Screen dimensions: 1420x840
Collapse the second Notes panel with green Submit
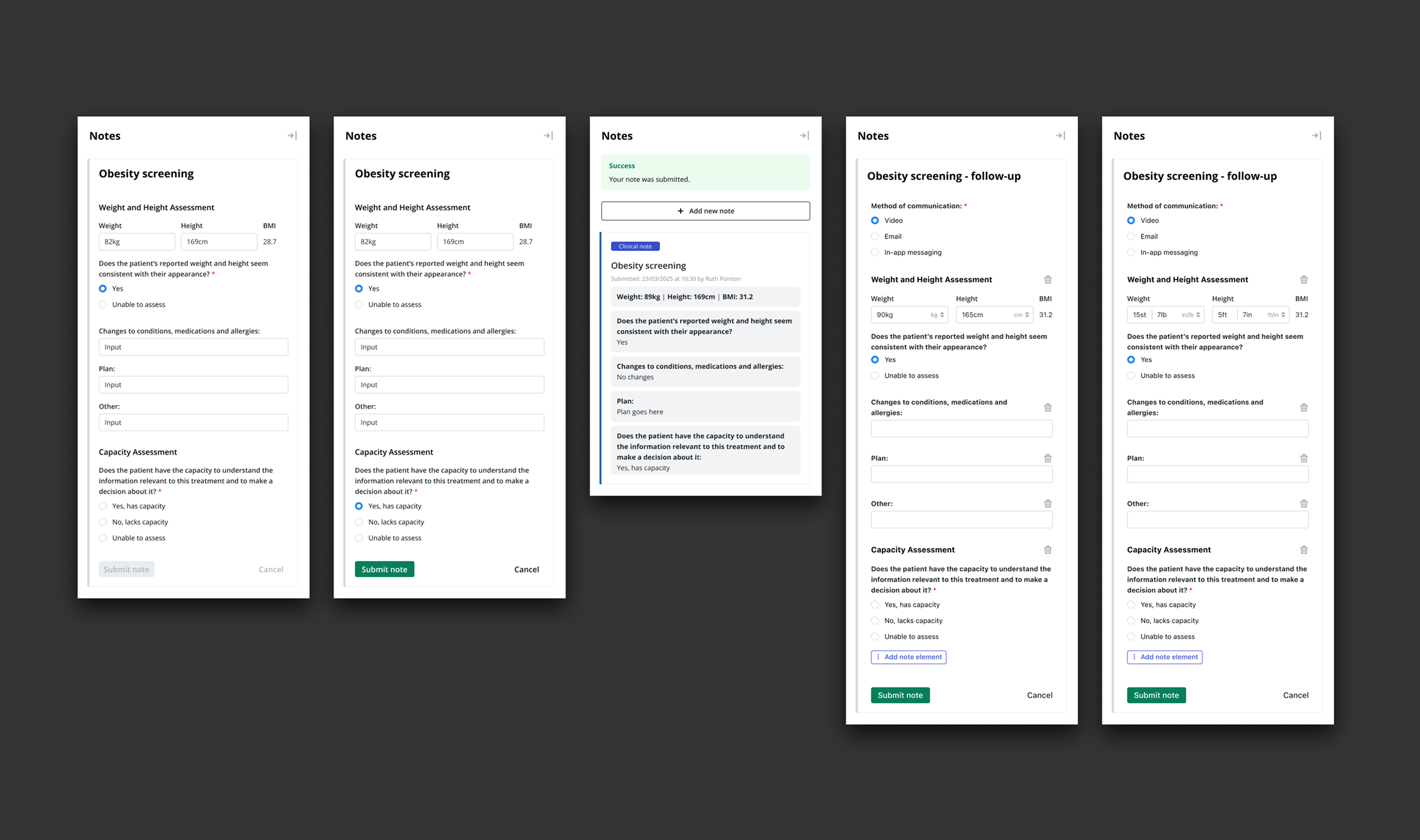click(548, 136)
